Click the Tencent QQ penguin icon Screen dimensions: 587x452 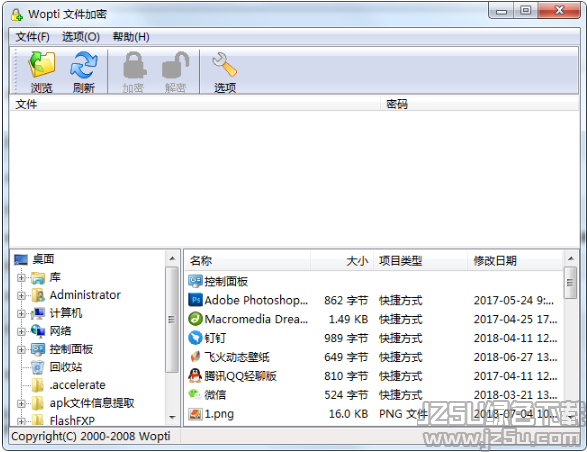pos(195,376)
